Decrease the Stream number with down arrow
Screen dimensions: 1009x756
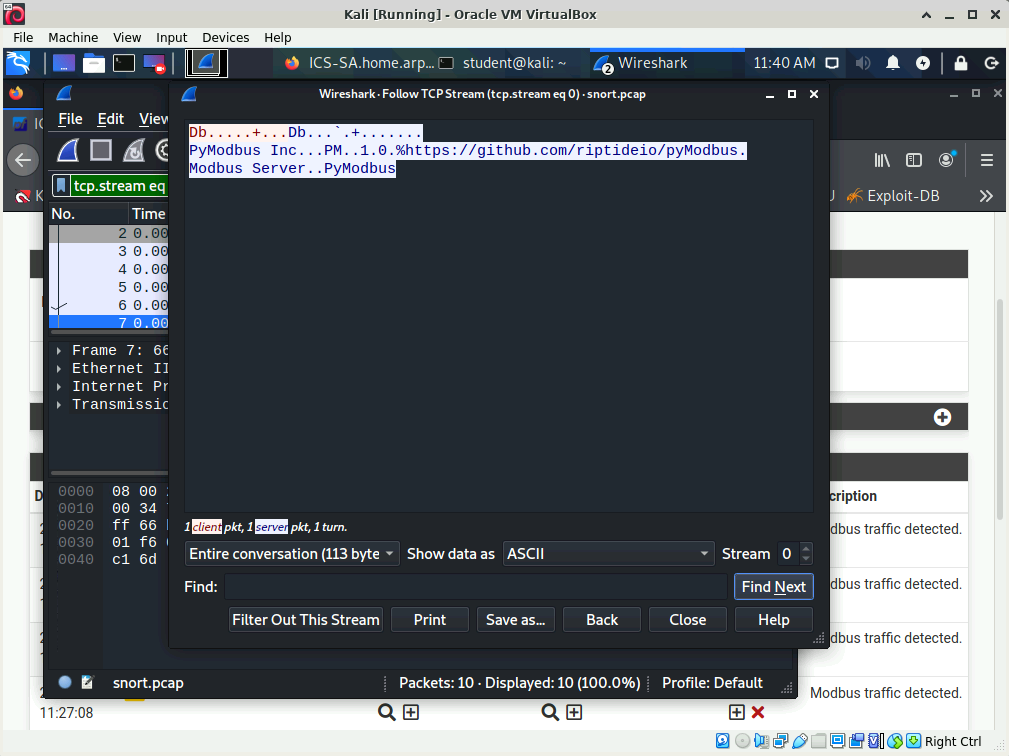click(806, 560)
